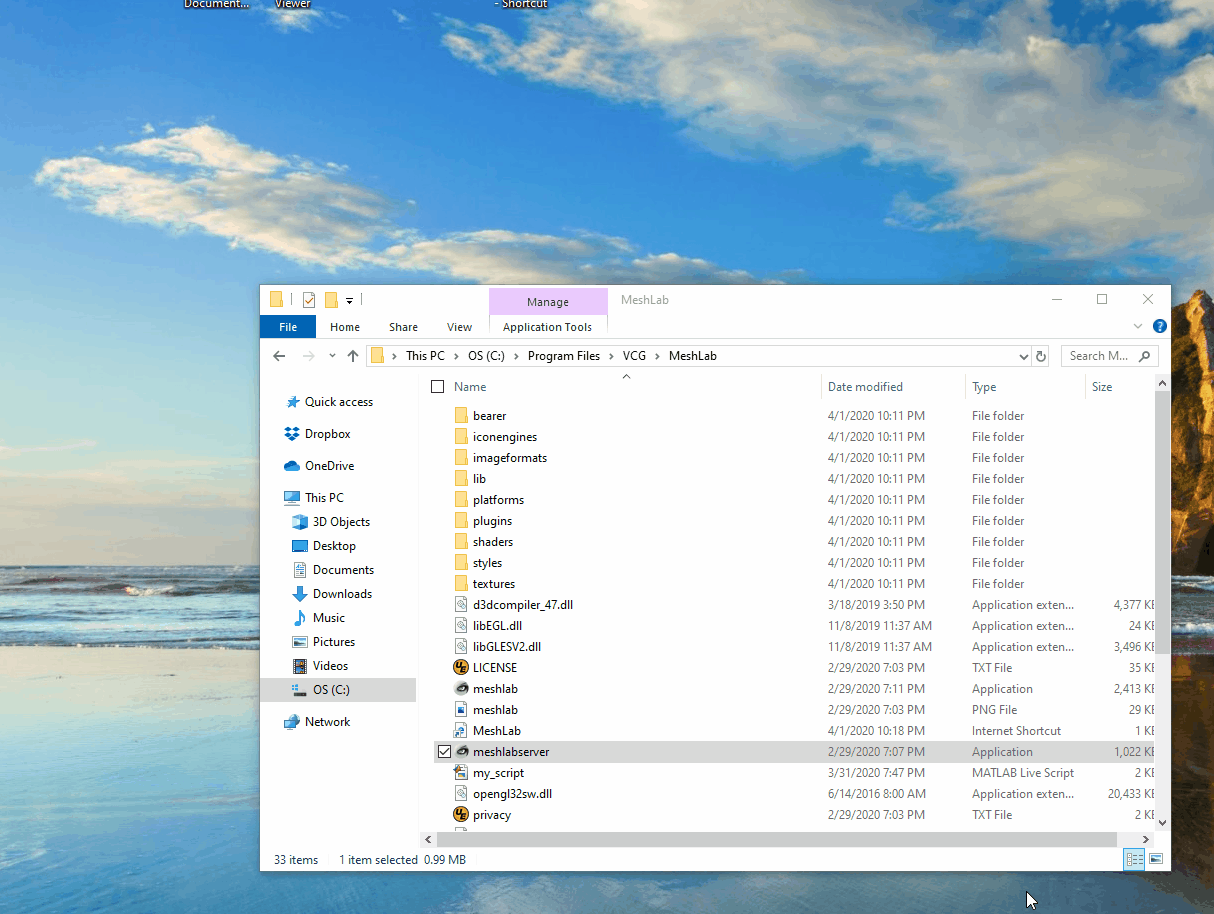Open the Application Tools tab

tap(548, 327)
